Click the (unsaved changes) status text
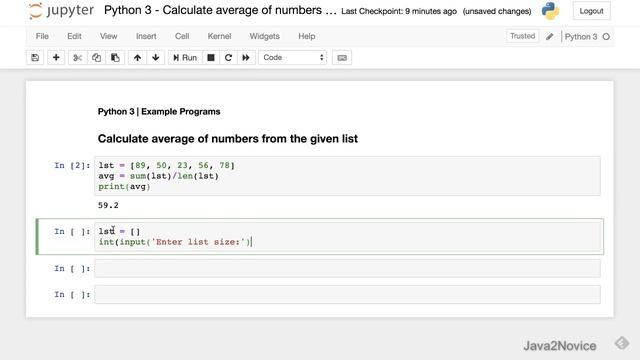 coord(497,11)
